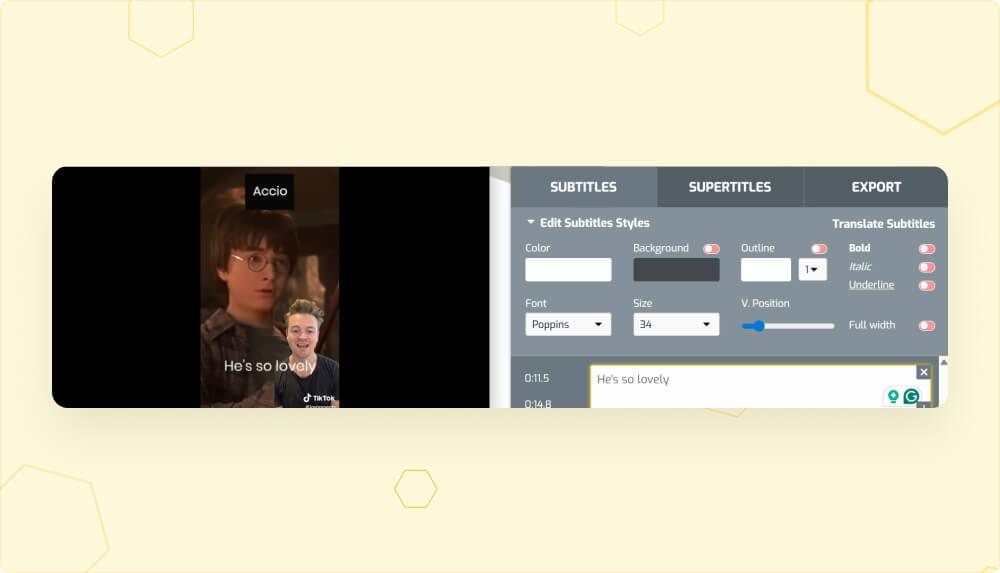Open the Font dropdown showing Poppins

[568, 325]
